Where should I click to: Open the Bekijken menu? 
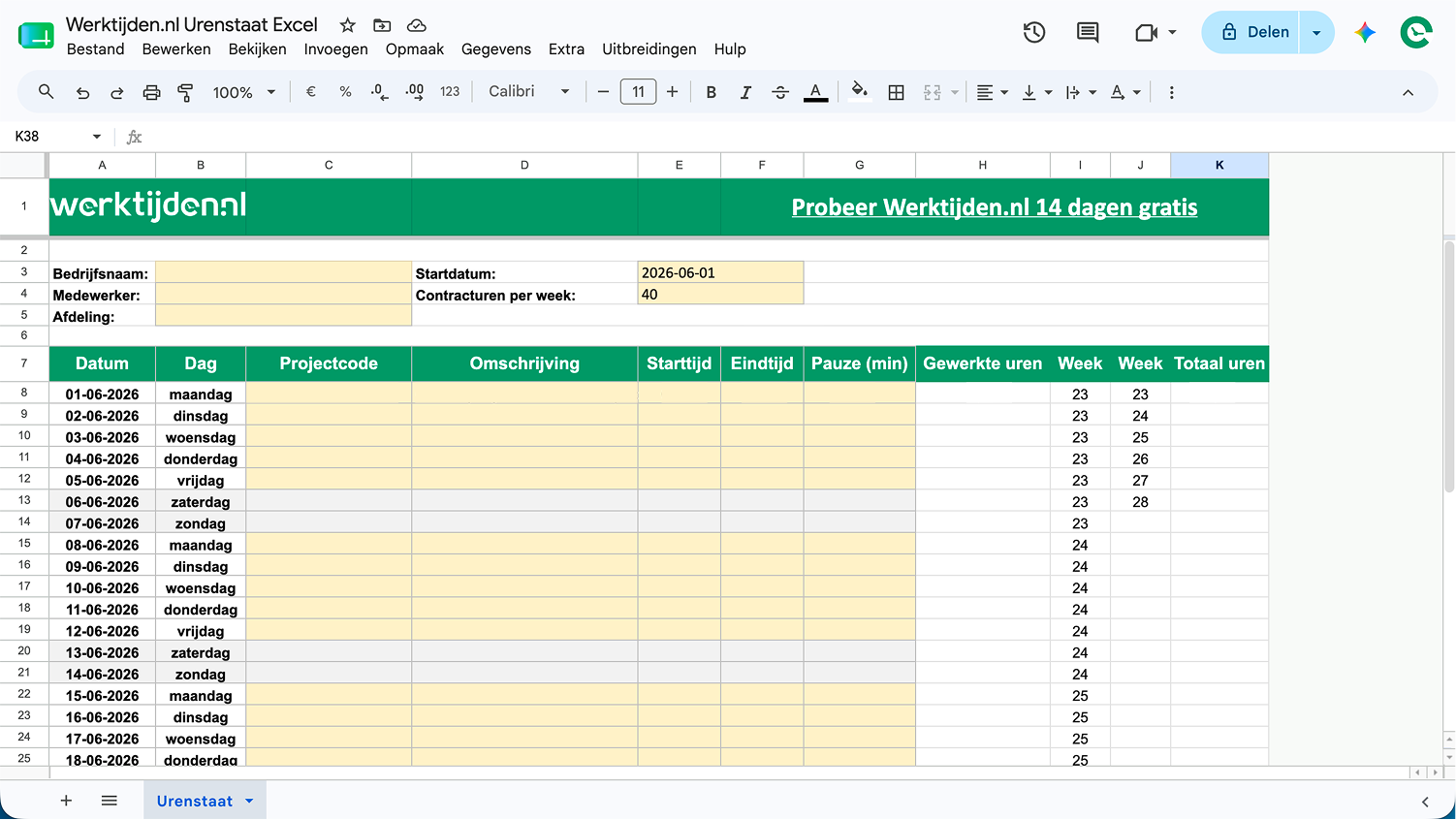pos(257,48)
